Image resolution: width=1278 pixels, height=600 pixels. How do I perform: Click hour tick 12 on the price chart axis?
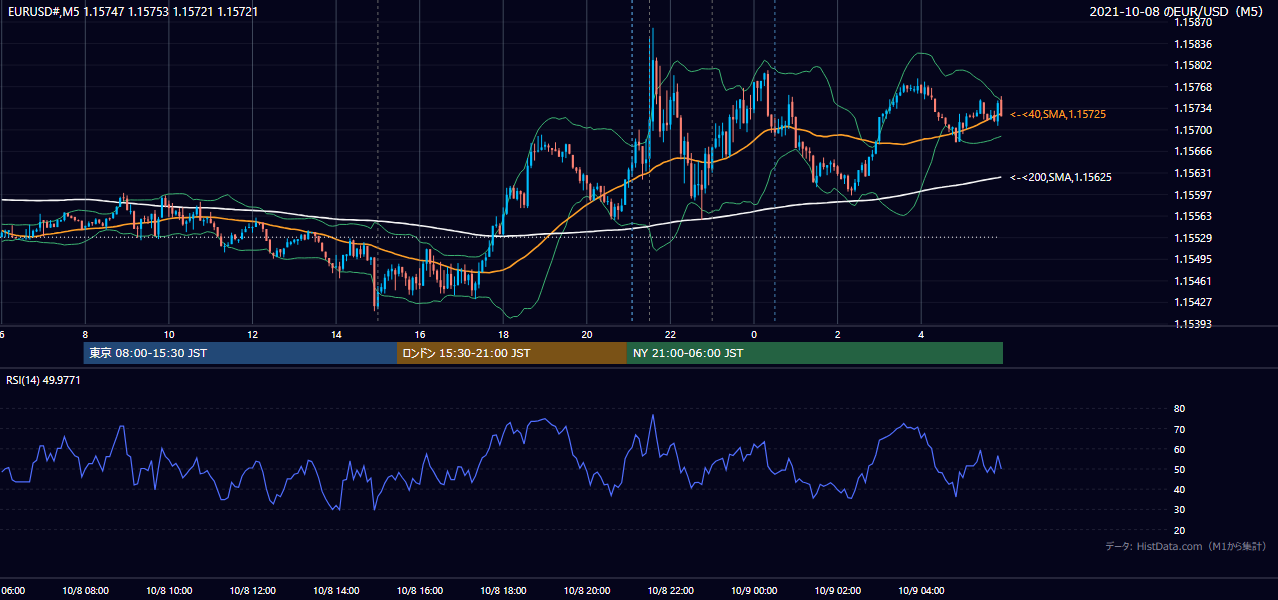point(253,334)
